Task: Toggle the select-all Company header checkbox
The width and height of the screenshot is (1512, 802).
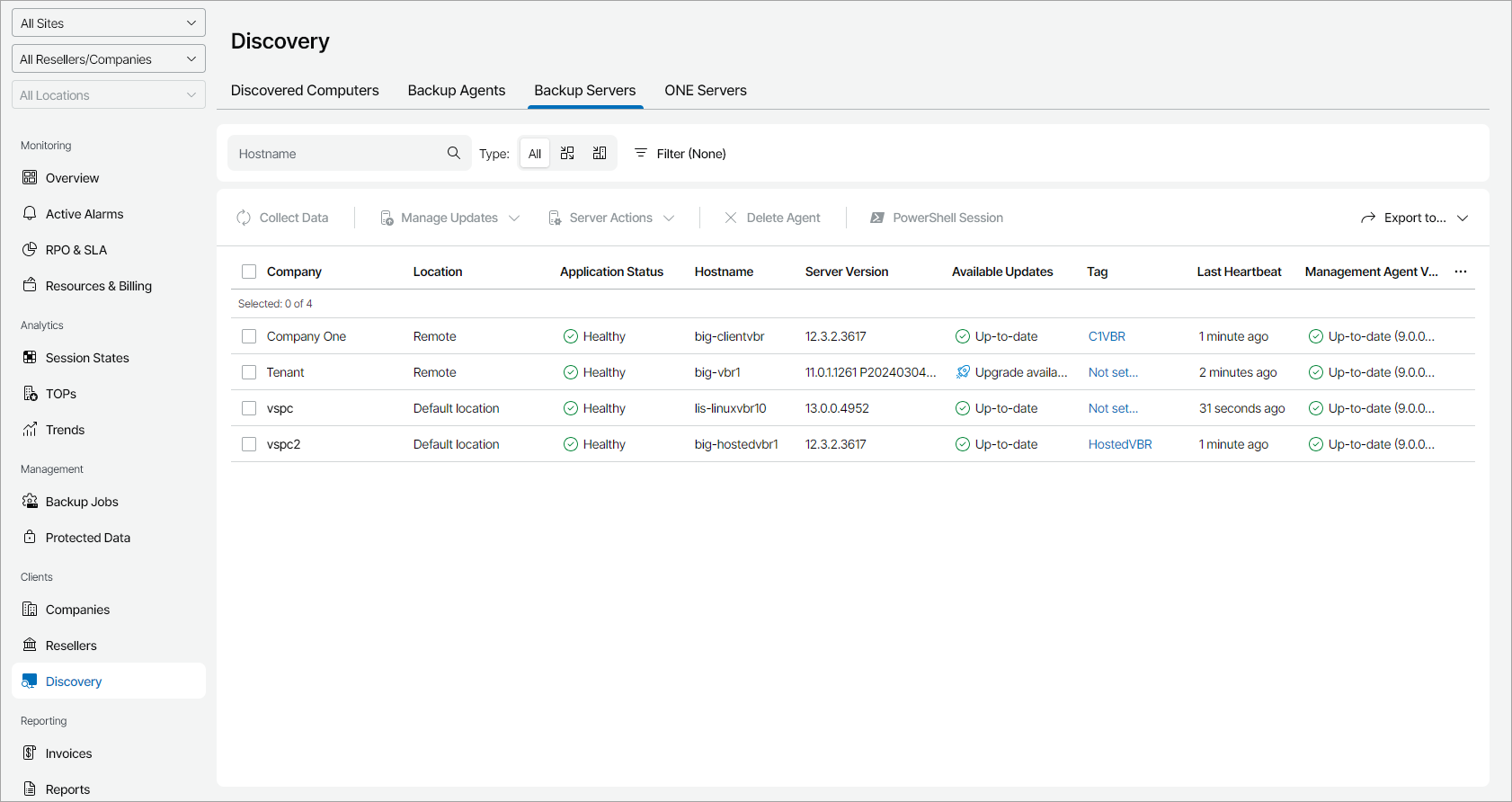Action: click(x=249, y=272)
